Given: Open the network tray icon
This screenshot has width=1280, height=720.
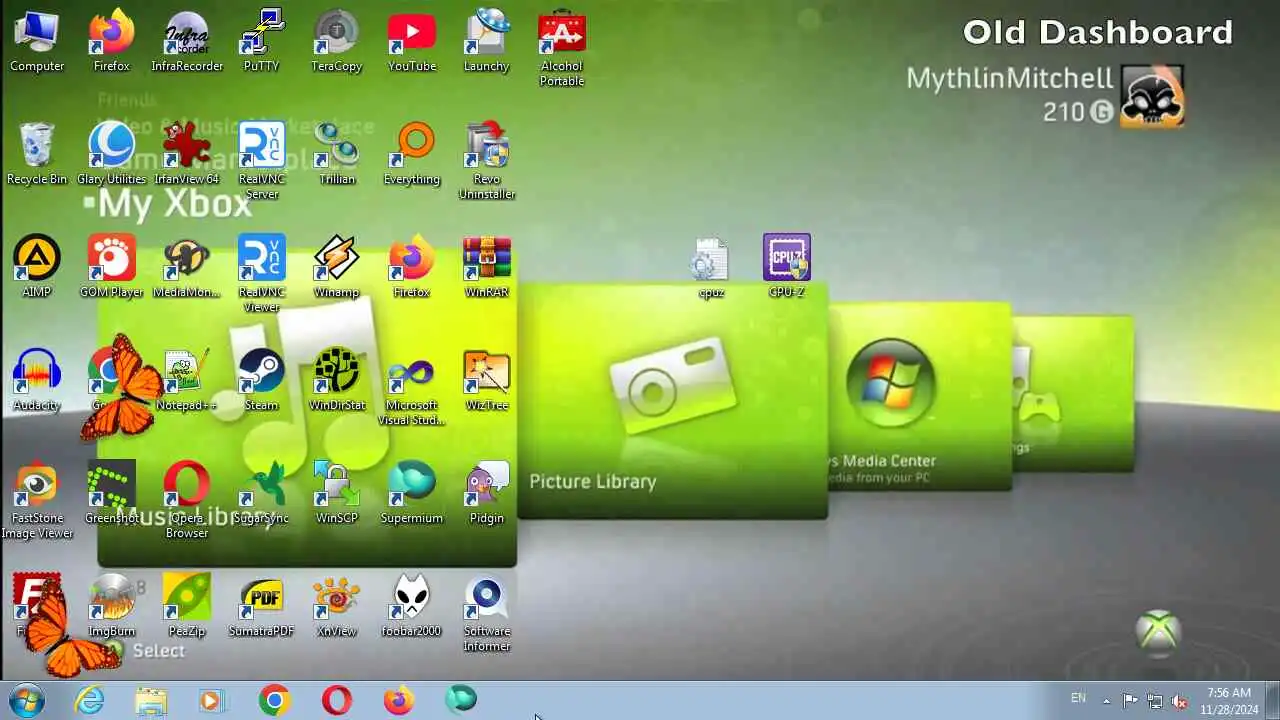Looking at the screenshot, I should point(1155,701).
